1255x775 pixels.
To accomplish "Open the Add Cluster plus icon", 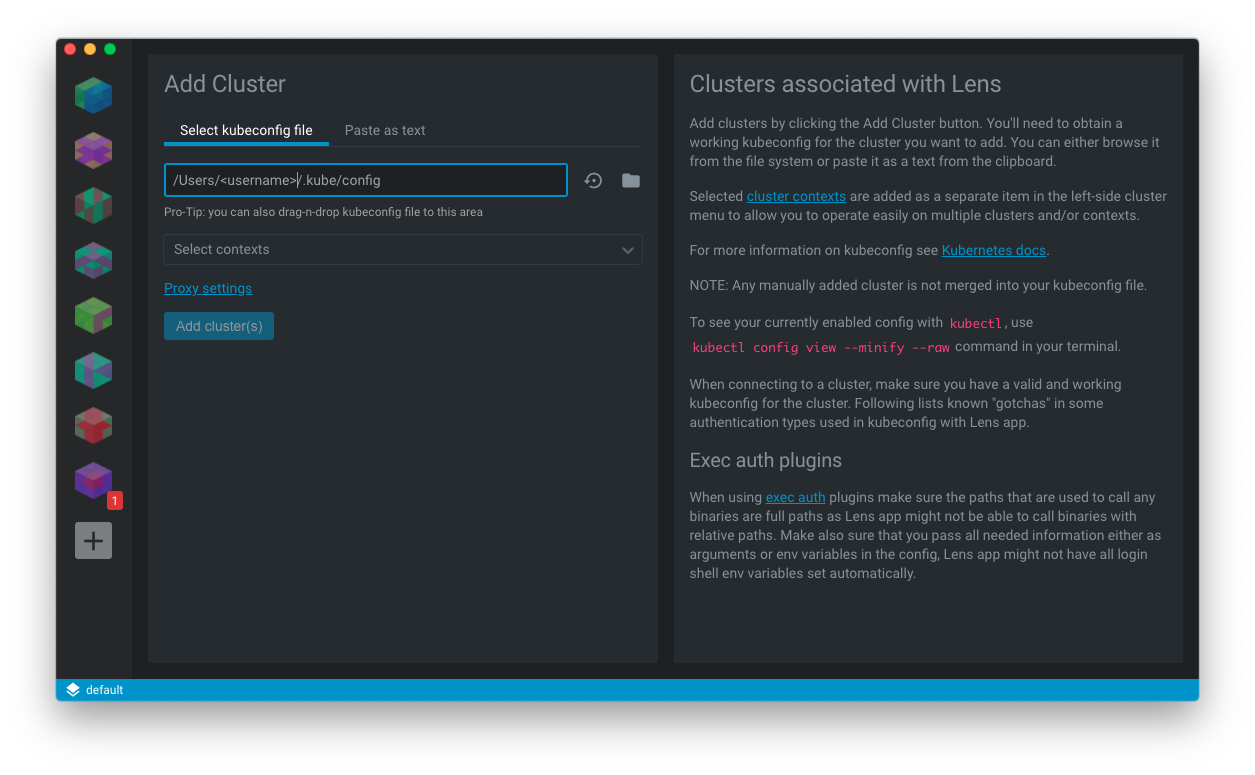I will (93, 540).
